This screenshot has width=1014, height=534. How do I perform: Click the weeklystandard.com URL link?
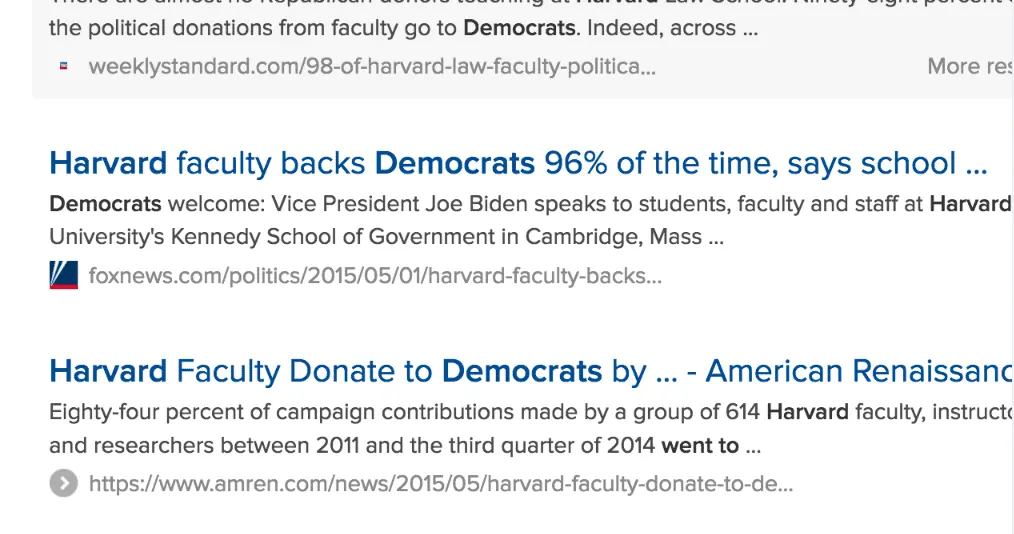tap(372, 66)
